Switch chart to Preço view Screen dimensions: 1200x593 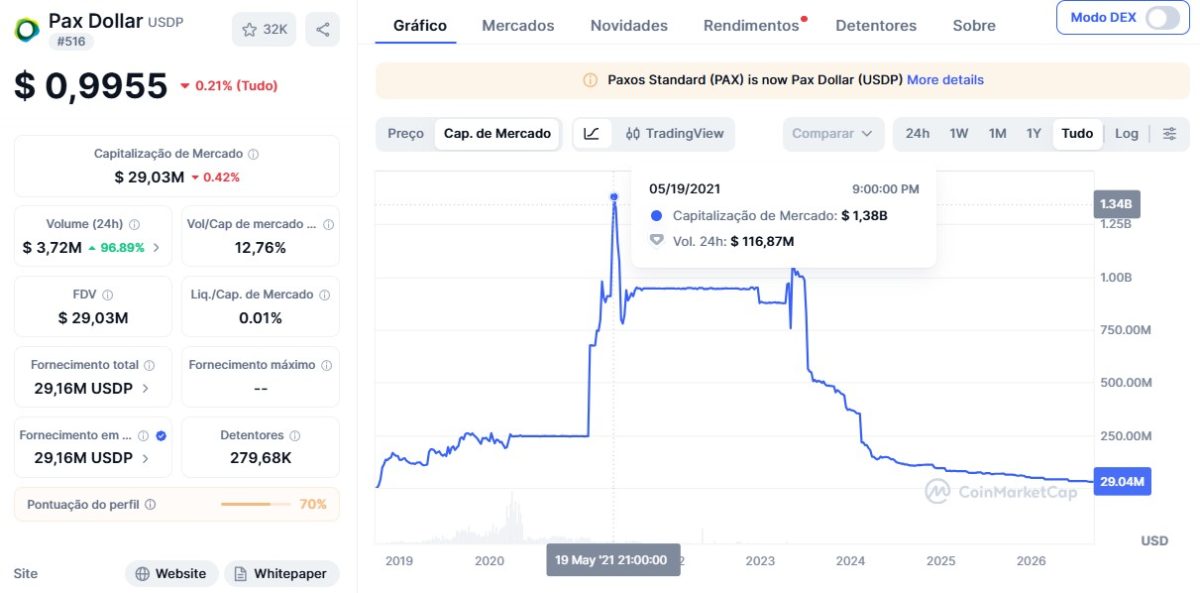point(405,133)
